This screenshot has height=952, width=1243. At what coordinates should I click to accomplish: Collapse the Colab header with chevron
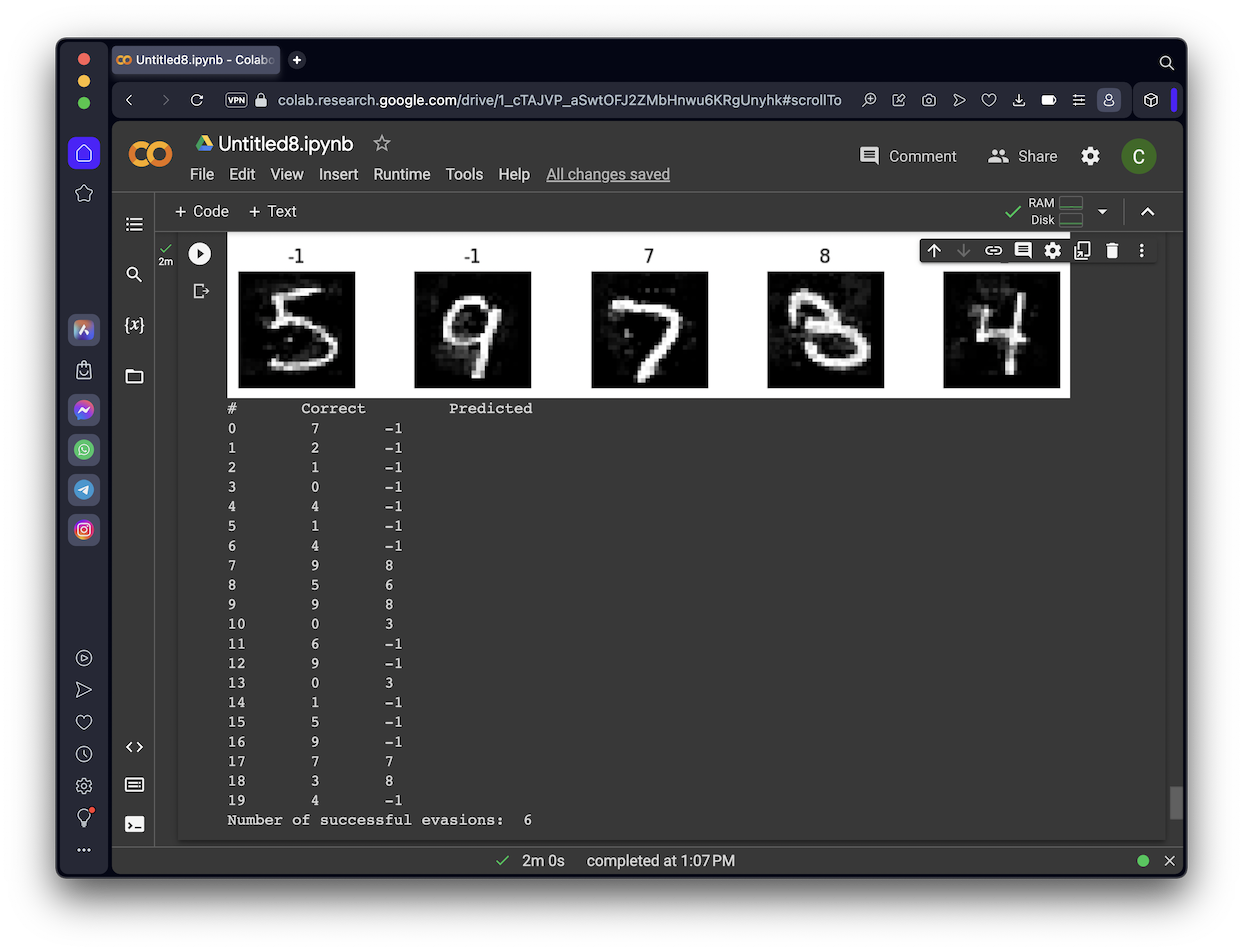point(1147,212)
